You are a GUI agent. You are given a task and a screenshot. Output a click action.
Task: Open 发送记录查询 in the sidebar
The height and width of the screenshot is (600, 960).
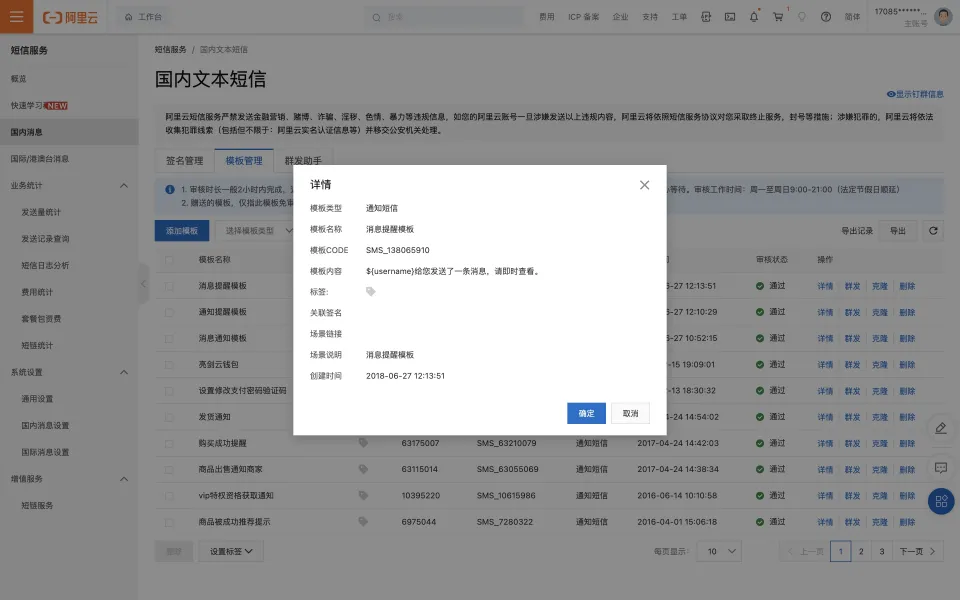tap(45, 239)
